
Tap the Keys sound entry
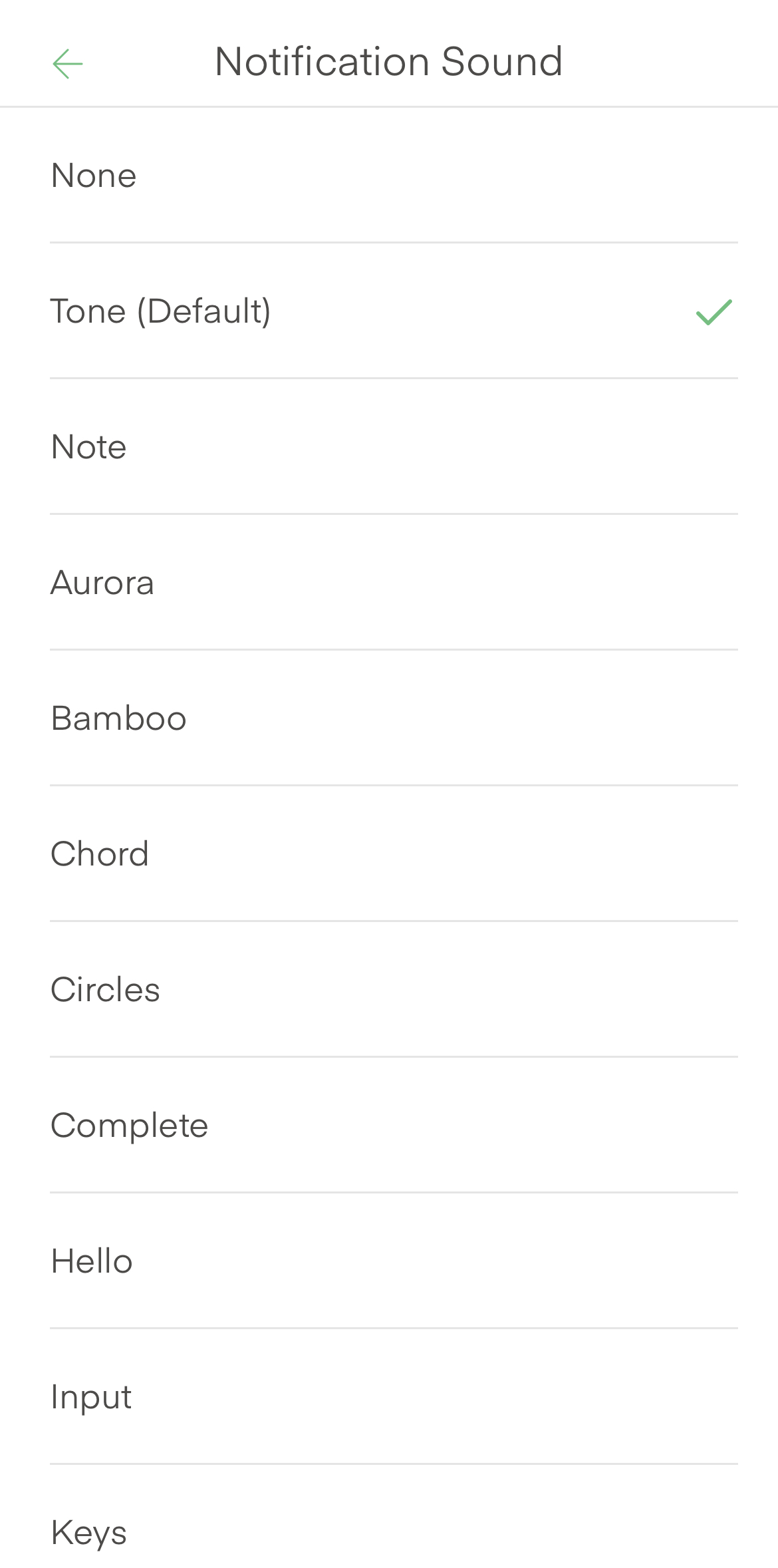tap(89, 1533)
